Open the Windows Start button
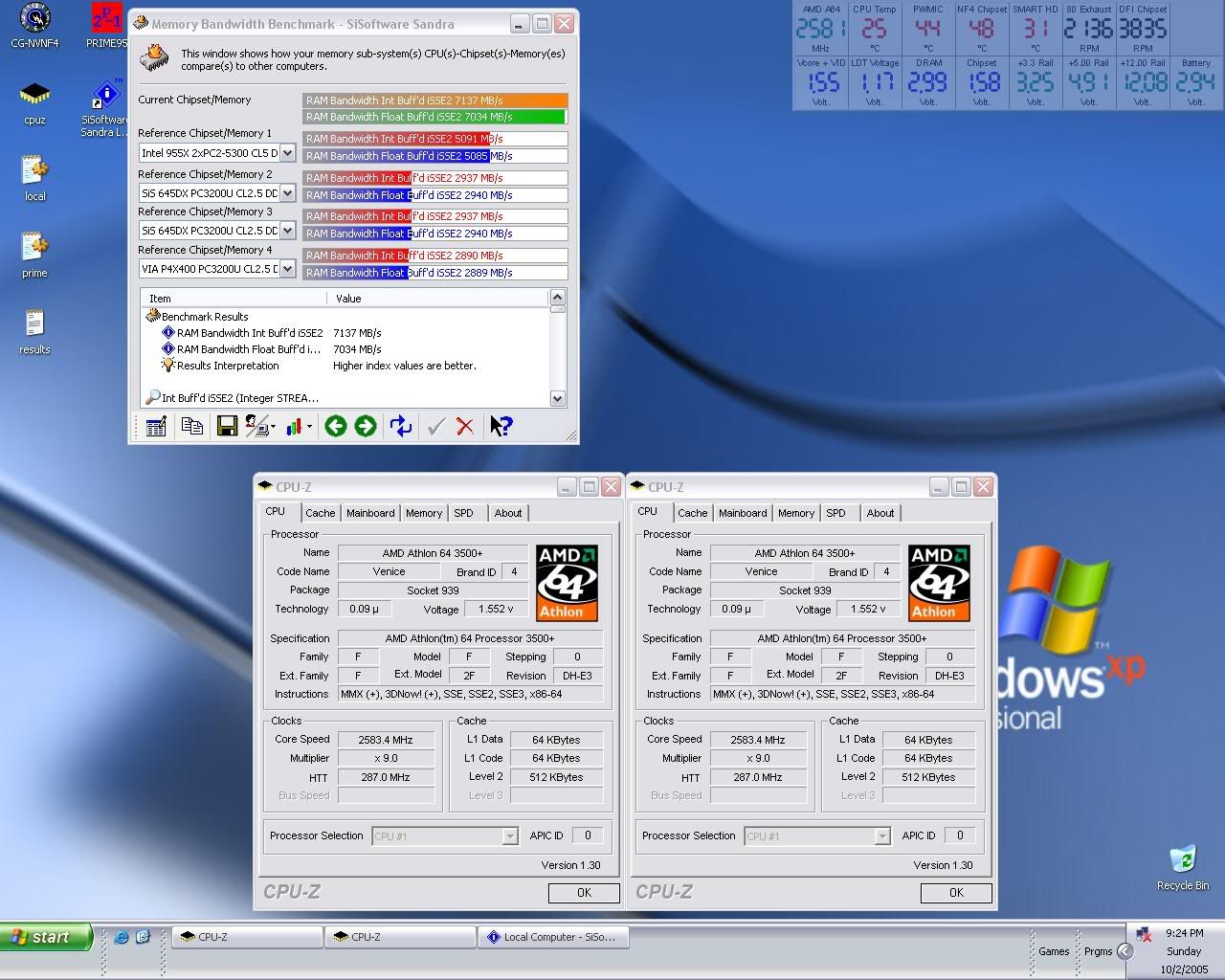Viewport: 1225px width, 980px height. point(46,938)
